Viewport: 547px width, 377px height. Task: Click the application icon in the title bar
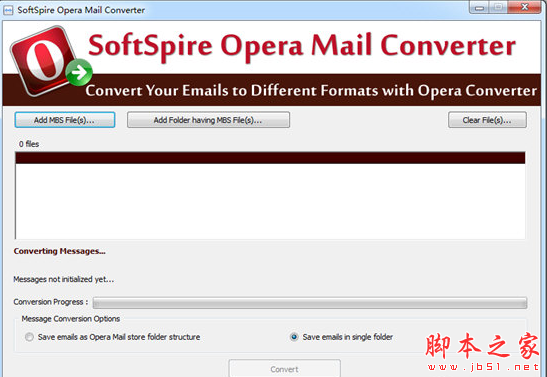point(8,10)
